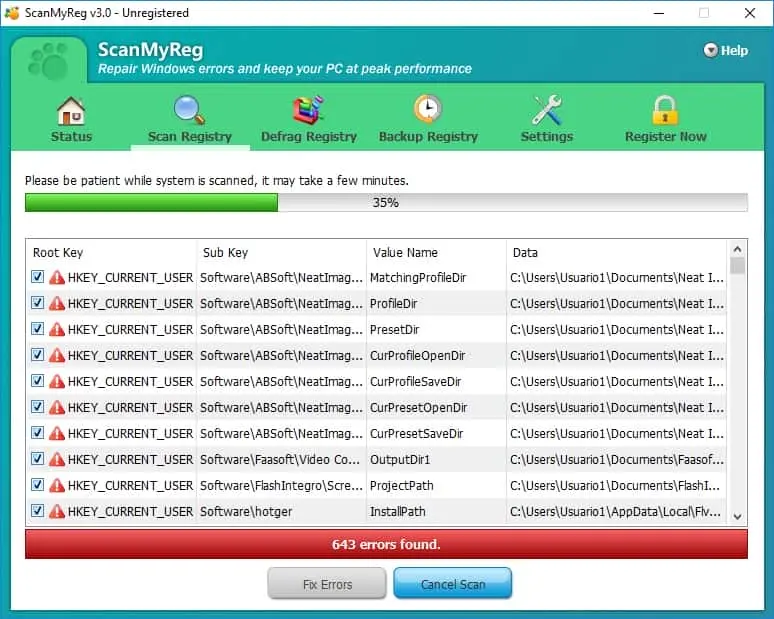
Task: Click the title bar app icon
Action: 11,13
